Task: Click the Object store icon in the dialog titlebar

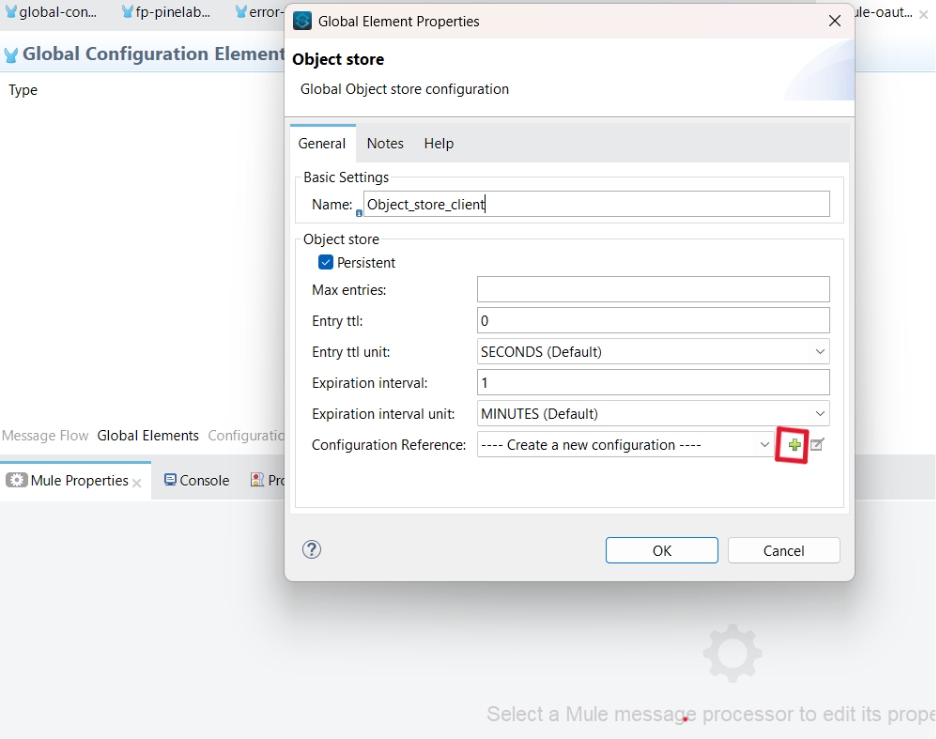Action: 301,20
